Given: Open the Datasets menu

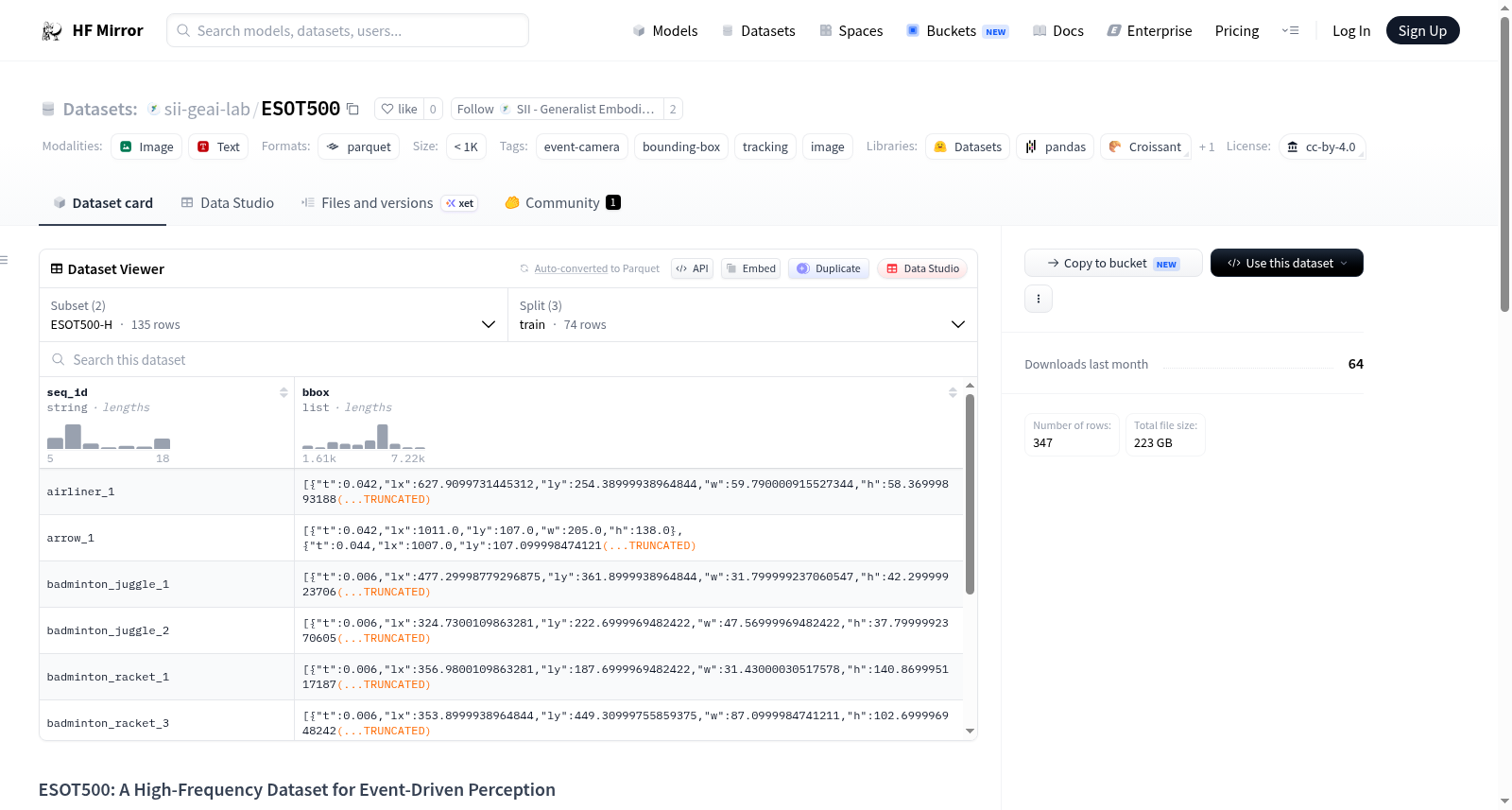Looking at the screenshot, I should coord(759,31).
